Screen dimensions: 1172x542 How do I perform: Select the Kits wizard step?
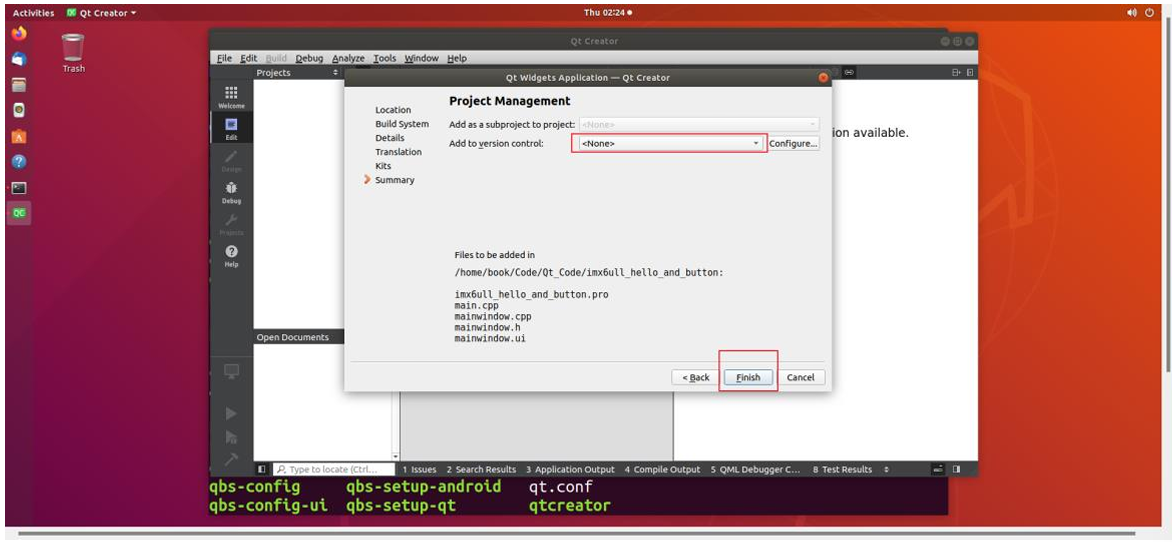click(x=383, y=166)
